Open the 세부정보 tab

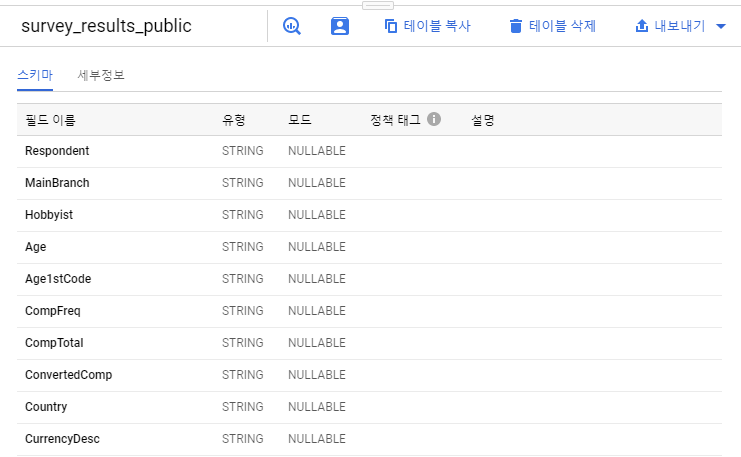(x=101, y=75)
